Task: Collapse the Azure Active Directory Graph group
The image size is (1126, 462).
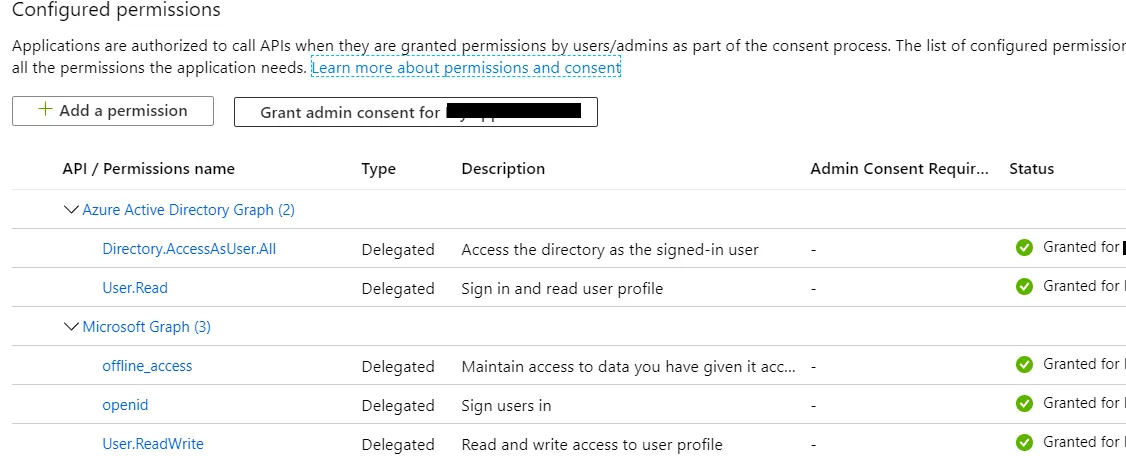Action: pos(70,210)
